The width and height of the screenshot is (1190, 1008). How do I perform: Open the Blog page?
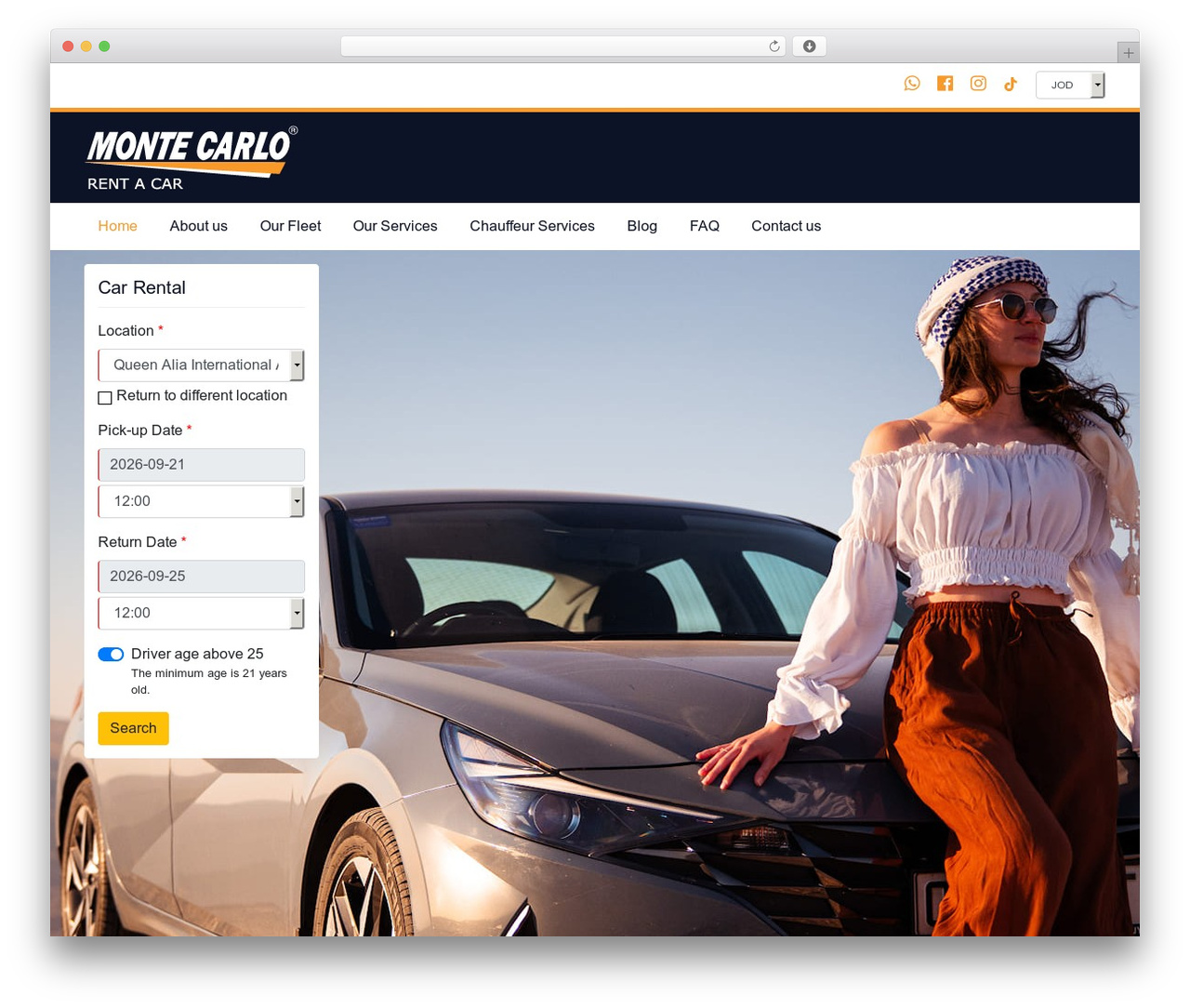click(641, 226)
